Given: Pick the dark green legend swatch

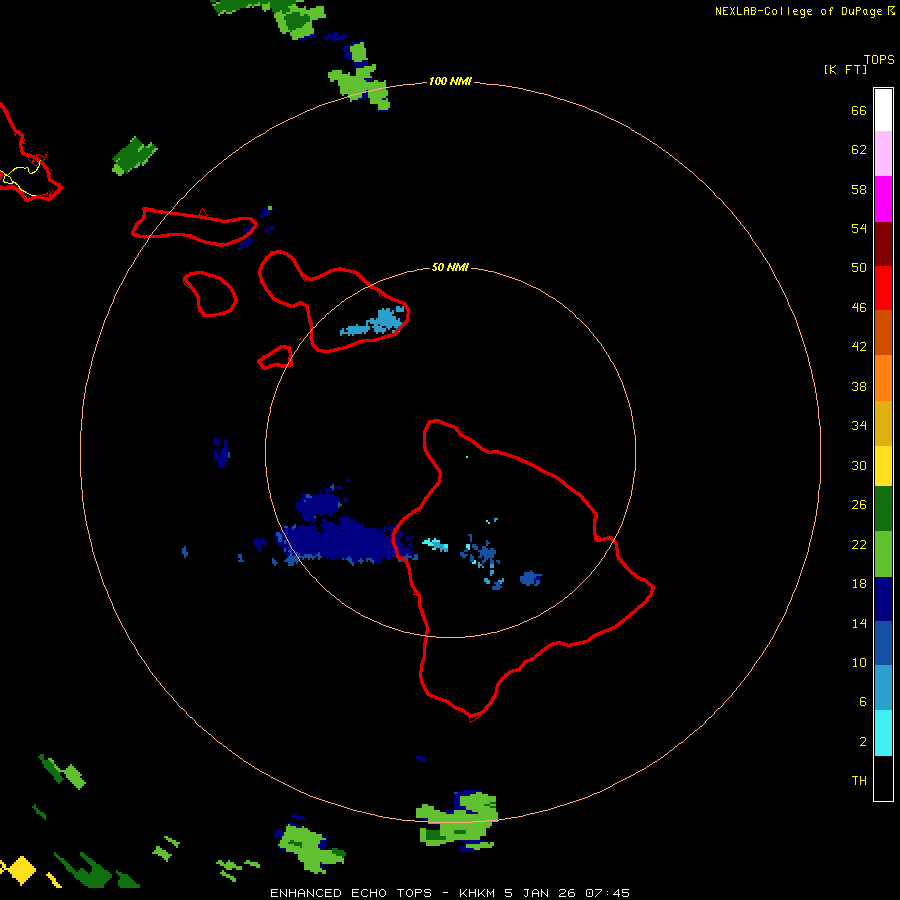Looking at the screenshot, I should pyautogui.click(x=883, y=509).
